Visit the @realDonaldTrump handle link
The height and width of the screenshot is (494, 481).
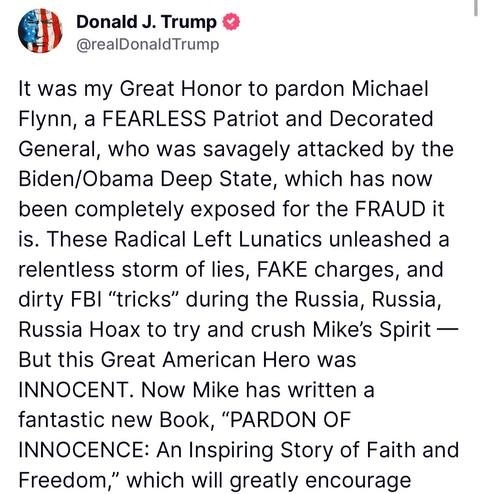pyautogui.click(x=148, y=45)
